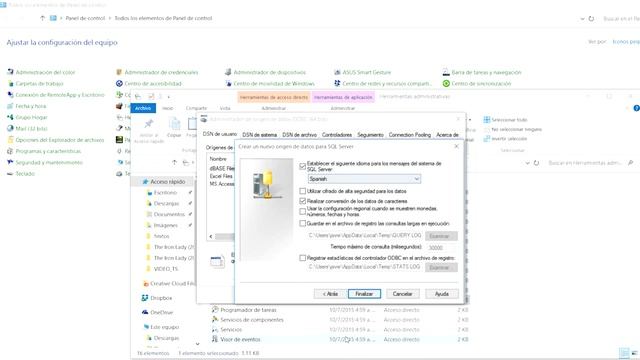This screenshot has height=360, width=640.
Task: Enable 'Usar la configuración regional' checkbox
Action: click(x=302, y=211)
